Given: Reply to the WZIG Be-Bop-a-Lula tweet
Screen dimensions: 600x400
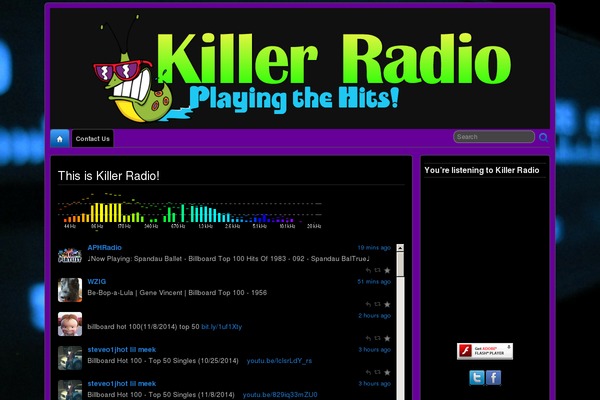Looking at the screenshot, I should click(x=368, y=304).
